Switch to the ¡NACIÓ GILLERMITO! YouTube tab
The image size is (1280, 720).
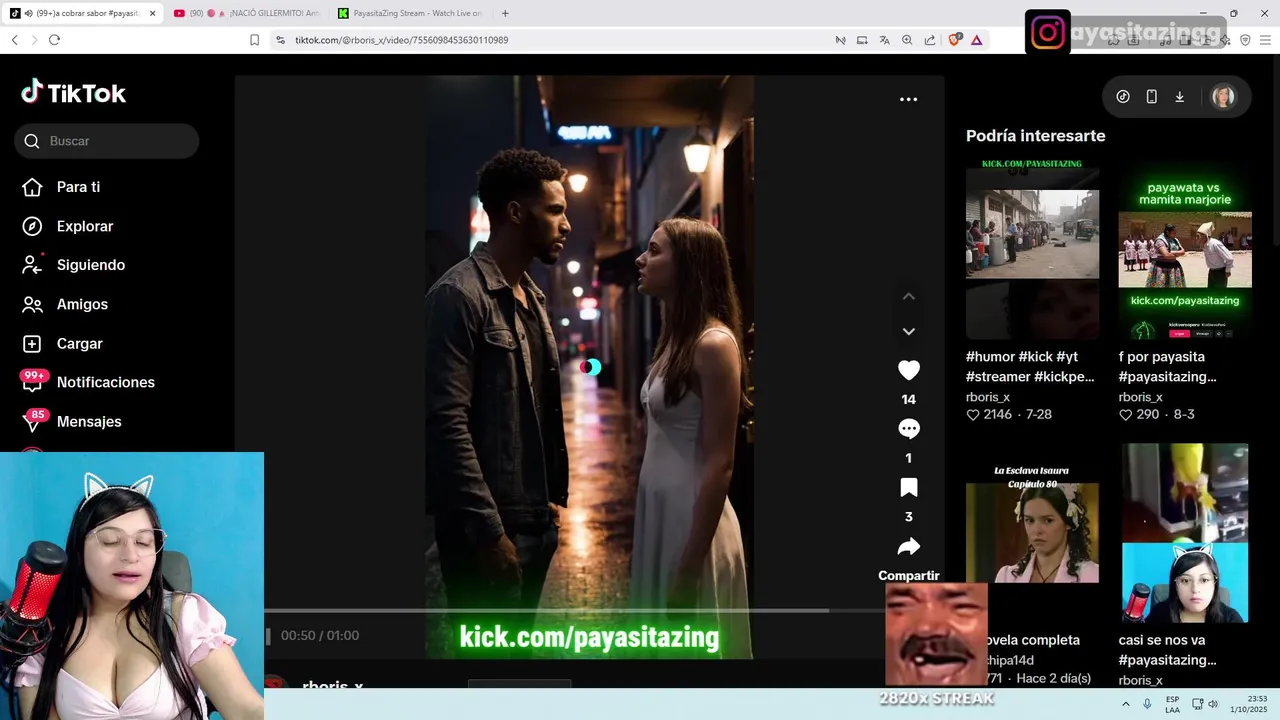pos(245,13)
